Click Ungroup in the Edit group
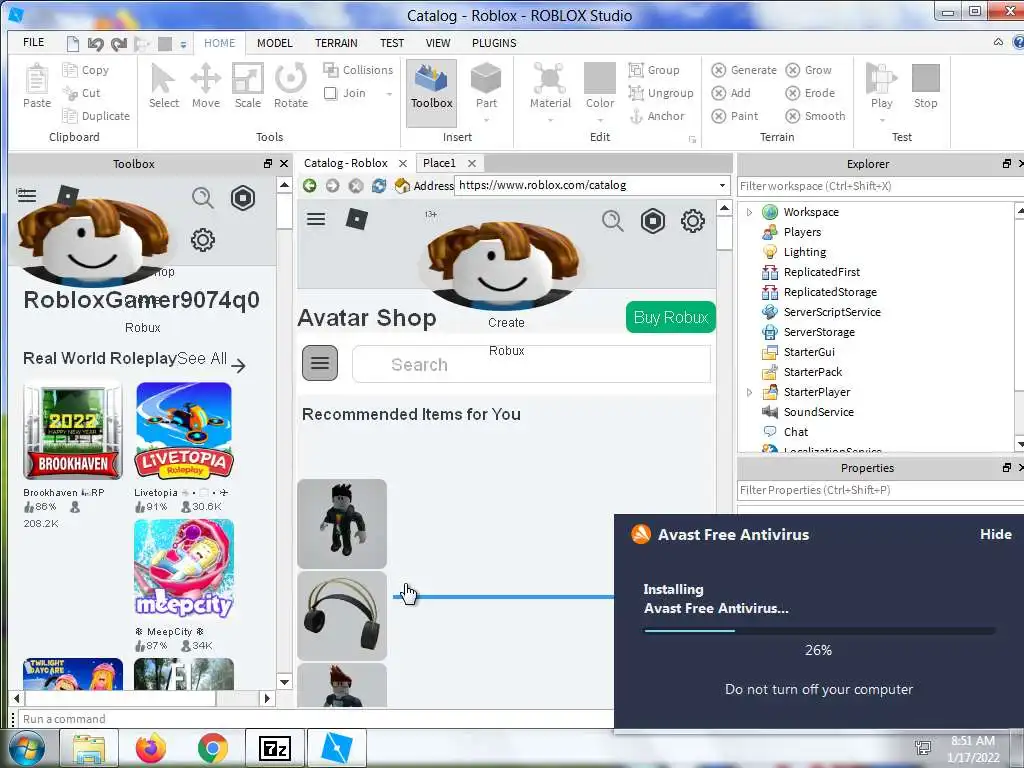1024x768 pixels. [x=661, y=93]
